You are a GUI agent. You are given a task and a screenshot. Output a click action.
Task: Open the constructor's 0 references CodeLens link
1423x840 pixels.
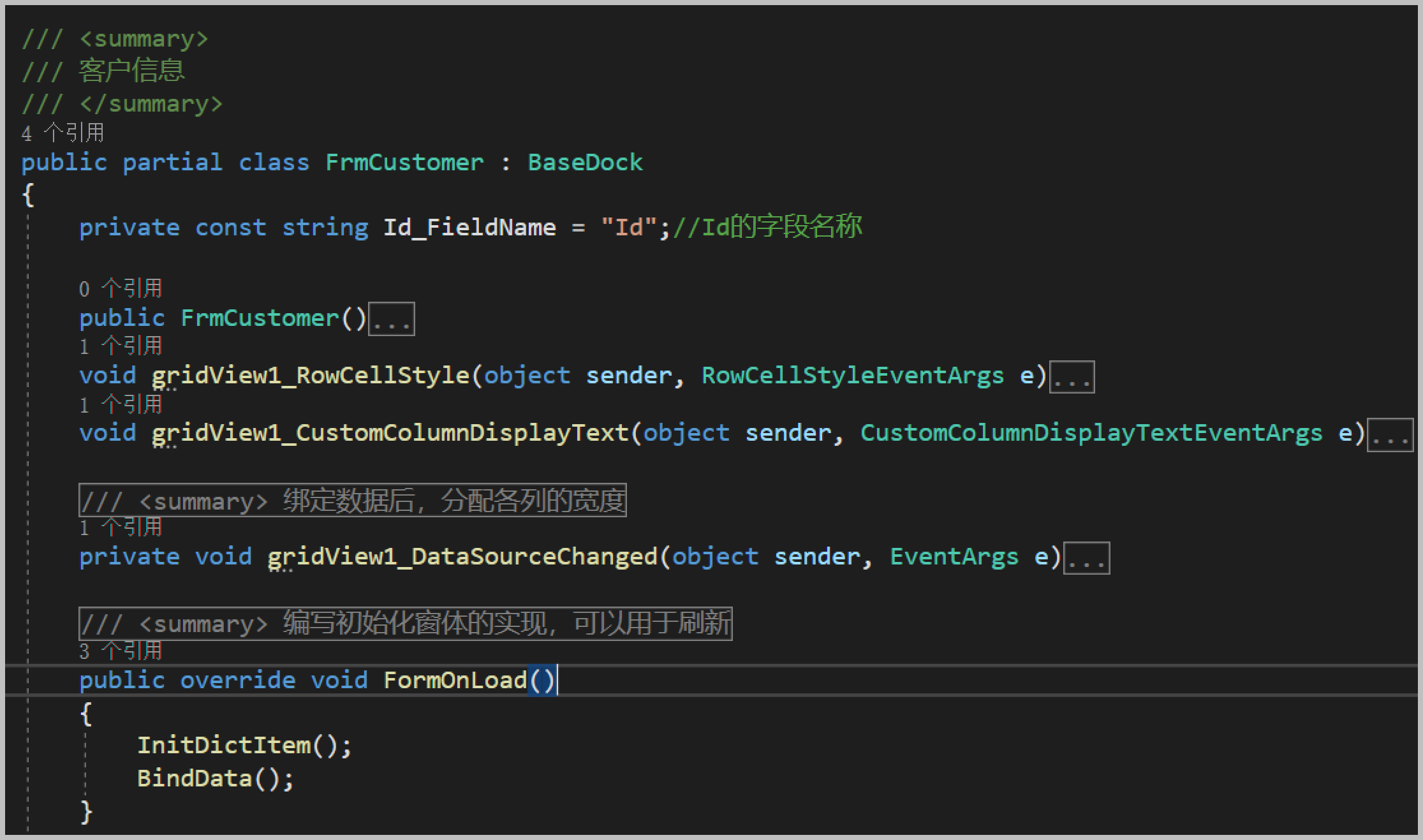click(121, 288)
